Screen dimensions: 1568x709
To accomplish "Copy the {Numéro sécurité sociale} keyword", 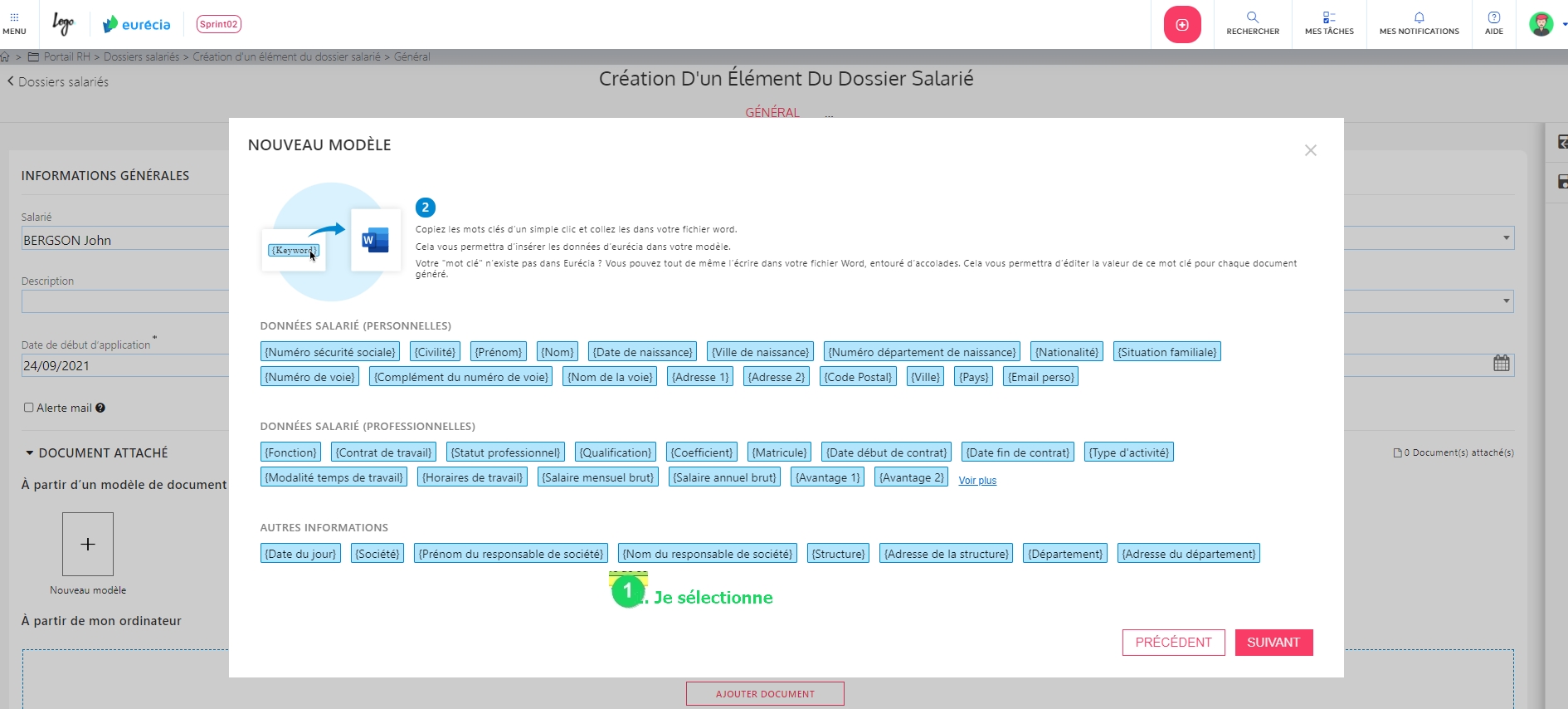I will (329, 352).
